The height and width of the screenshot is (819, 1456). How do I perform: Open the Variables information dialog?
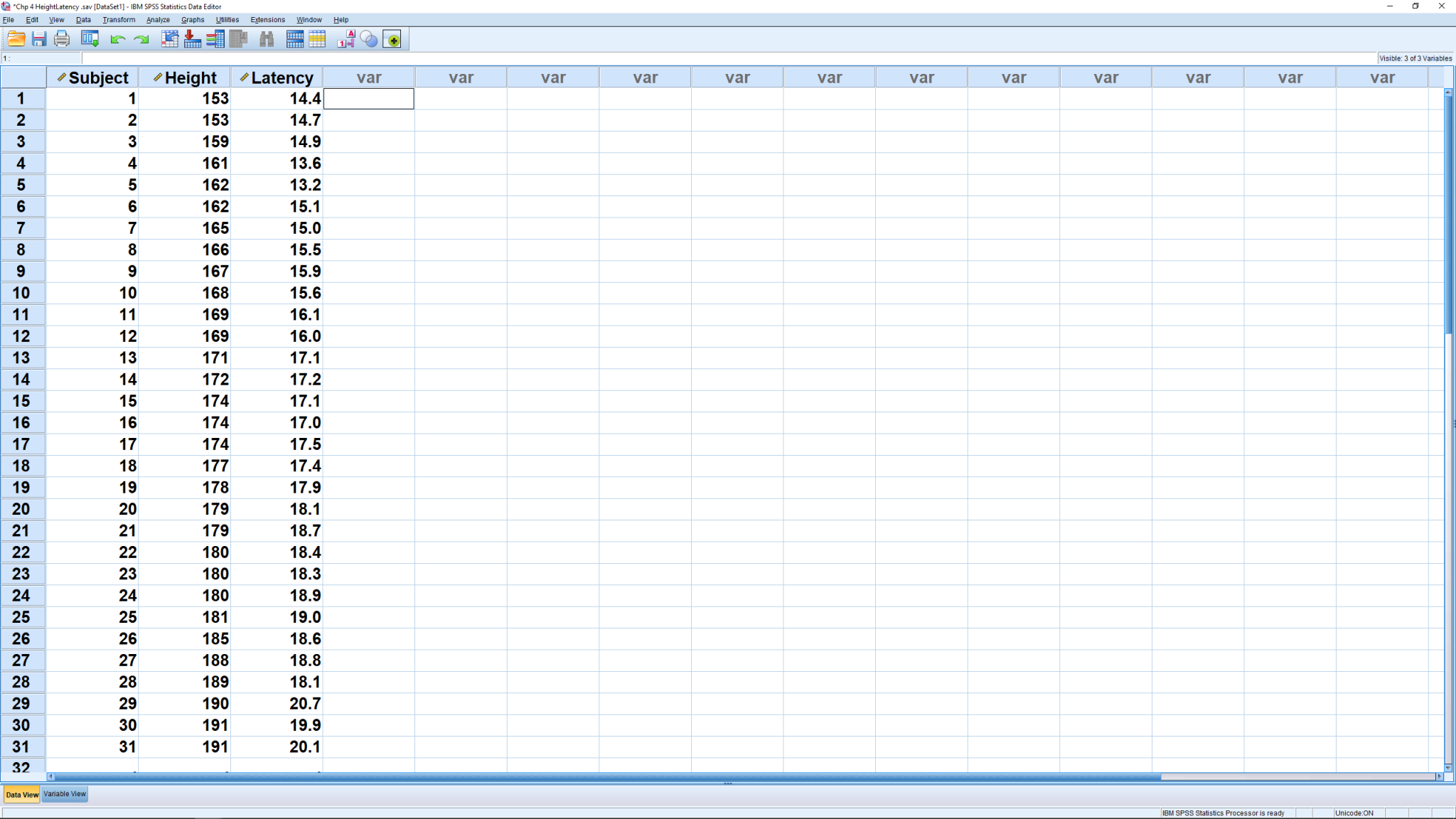click(x=215, y=39)
